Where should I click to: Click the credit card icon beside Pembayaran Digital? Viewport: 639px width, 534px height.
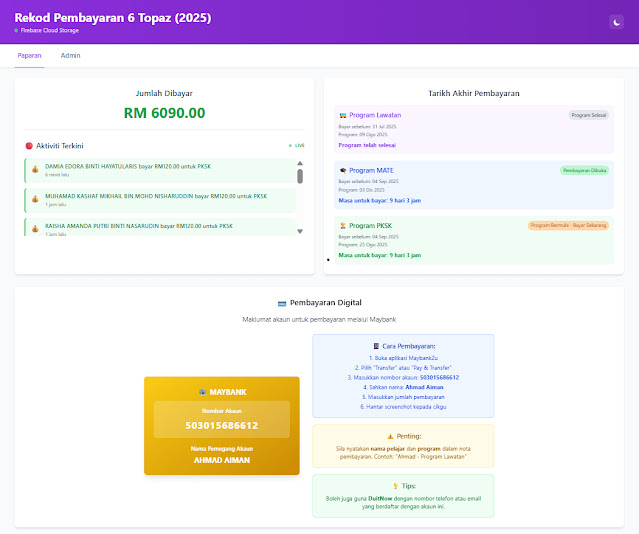(x=281, y=302)
